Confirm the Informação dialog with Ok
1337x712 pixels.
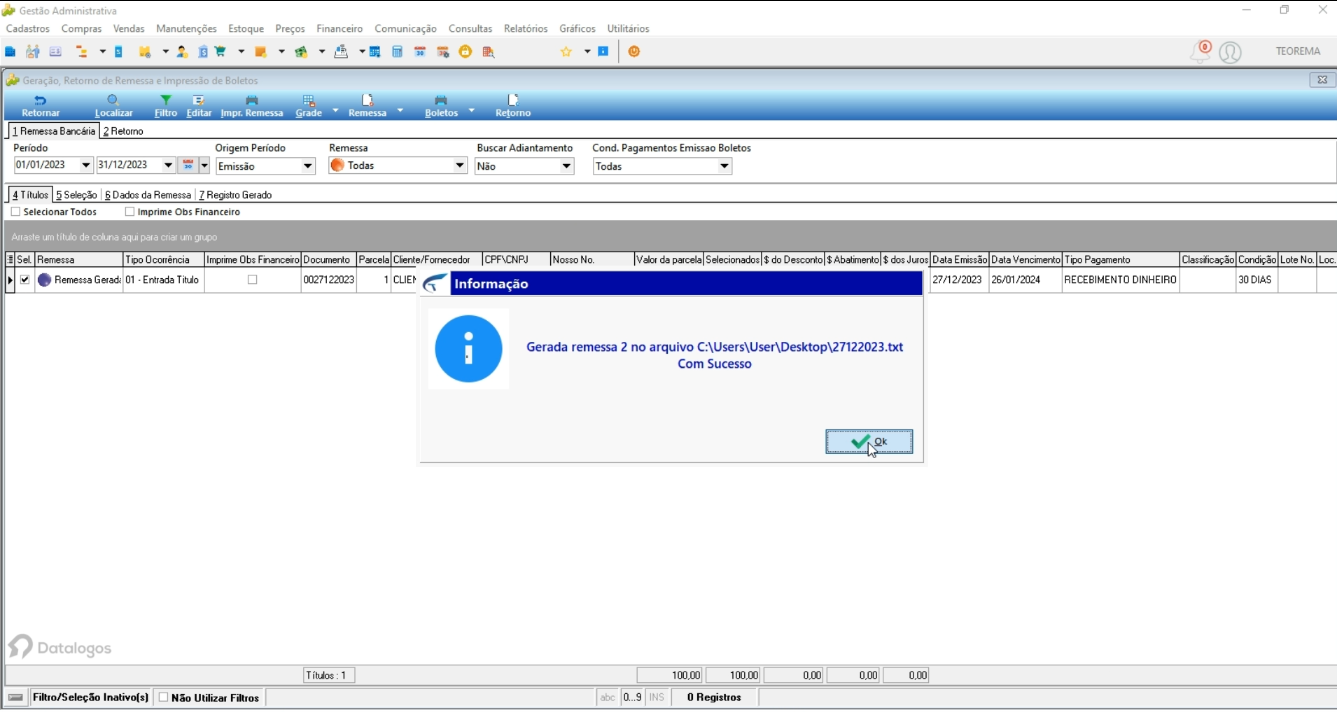click(869, 442)
